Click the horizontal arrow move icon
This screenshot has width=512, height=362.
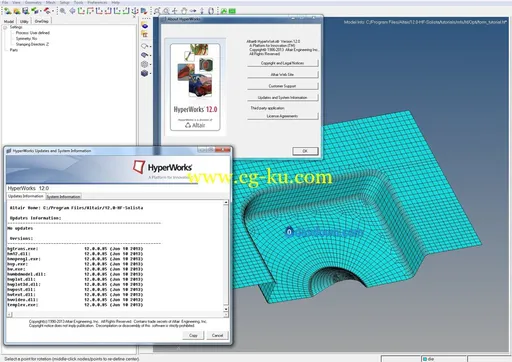(193, 11)
